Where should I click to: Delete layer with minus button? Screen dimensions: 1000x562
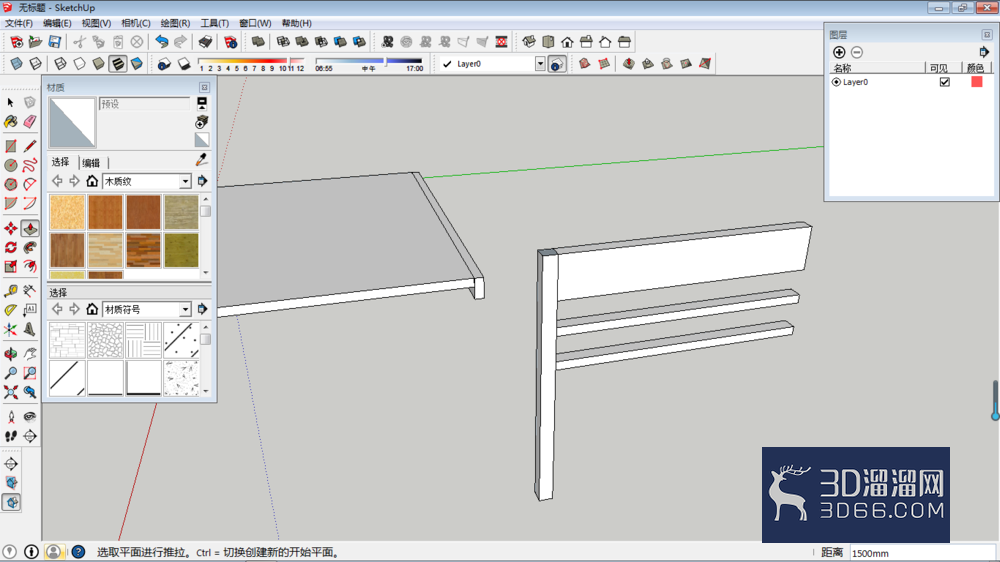tap(857, 52)
